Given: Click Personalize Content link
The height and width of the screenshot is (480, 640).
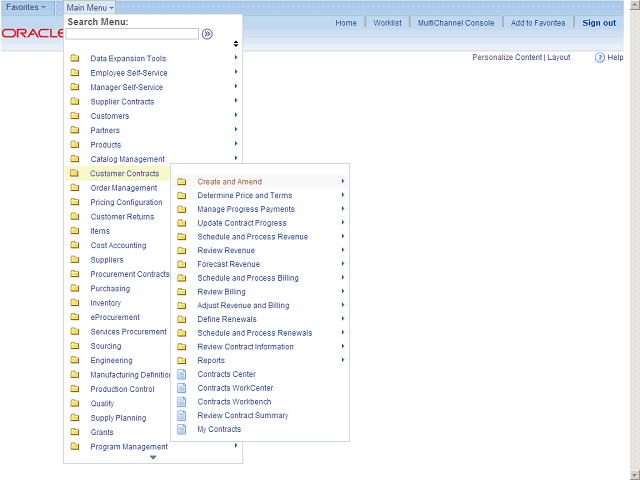Looking at the screenshot, I should 507,58.
